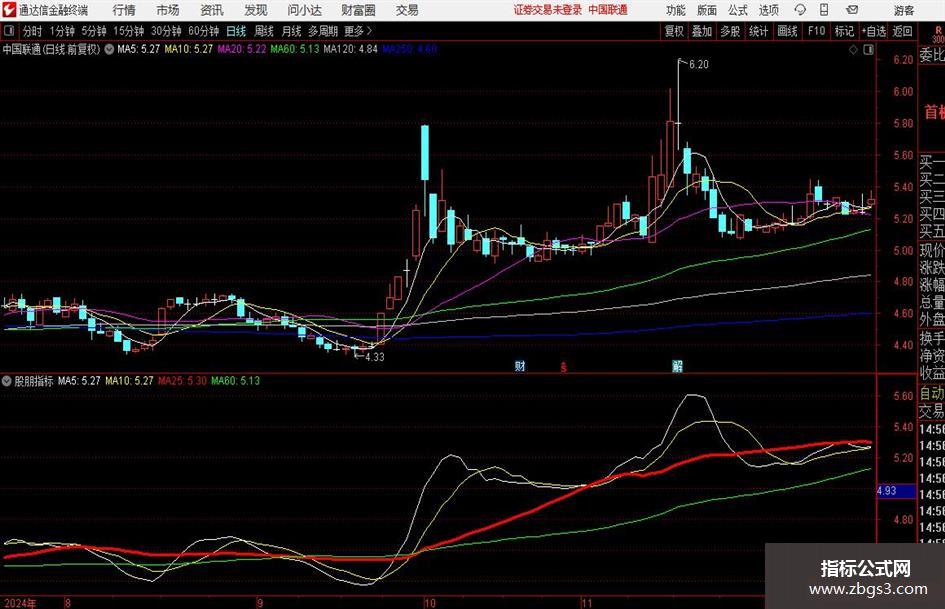
Task: Click the 6.20 high price annotation
Action: click(x=699, y=65)
